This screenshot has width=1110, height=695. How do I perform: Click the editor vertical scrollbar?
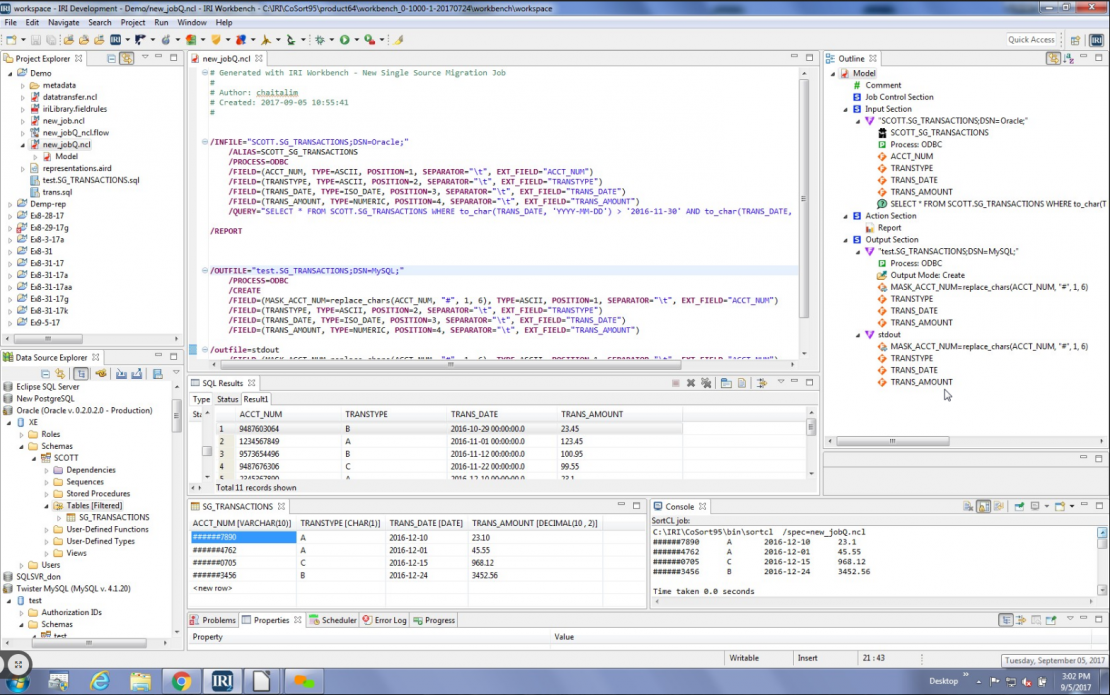coord(803,198)
